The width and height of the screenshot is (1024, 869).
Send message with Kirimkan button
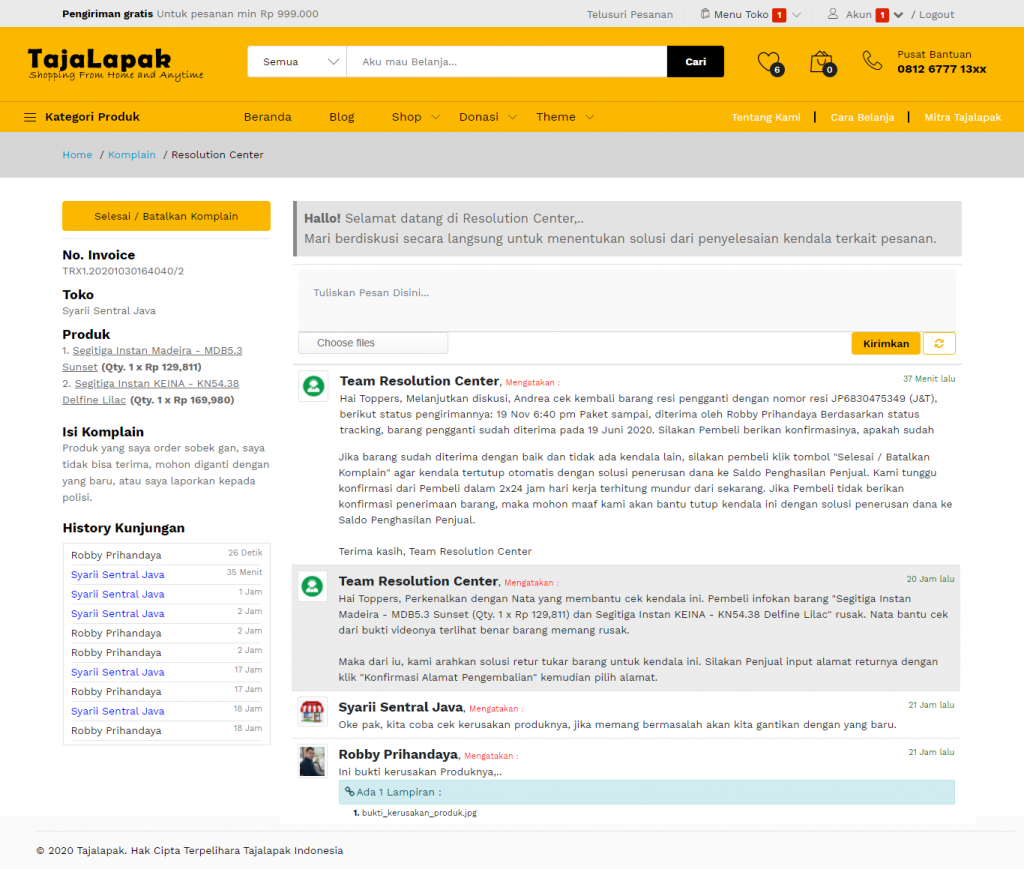[x=886, y=343]
